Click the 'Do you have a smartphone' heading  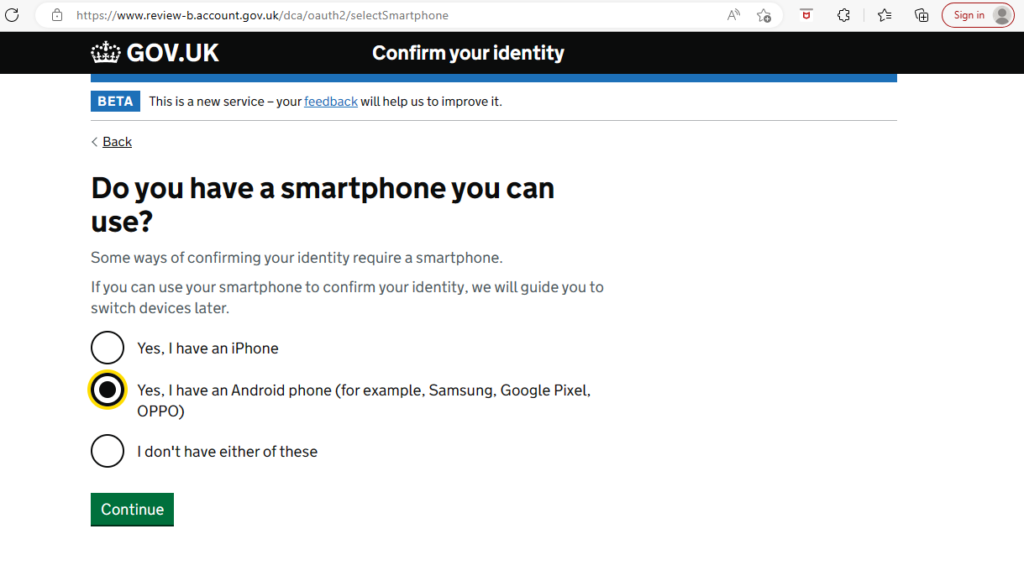coord(323,204)
